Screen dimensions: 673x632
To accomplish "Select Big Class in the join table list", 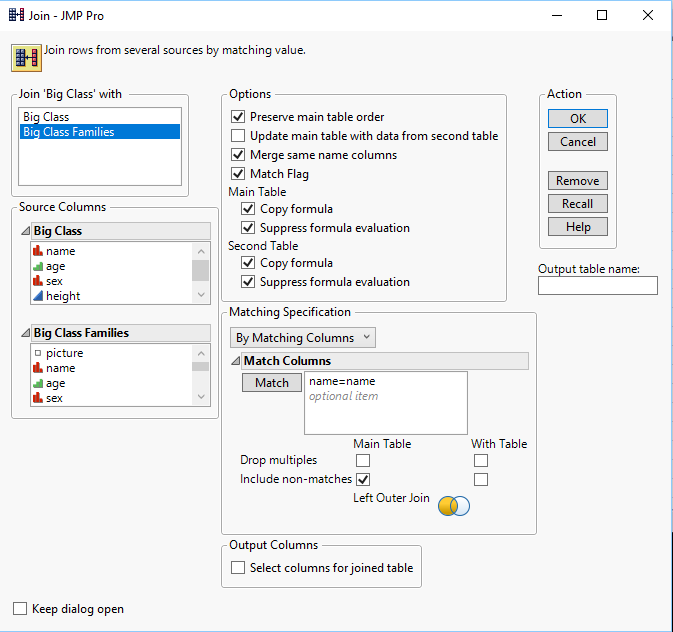I will click(x=46, y=117).
